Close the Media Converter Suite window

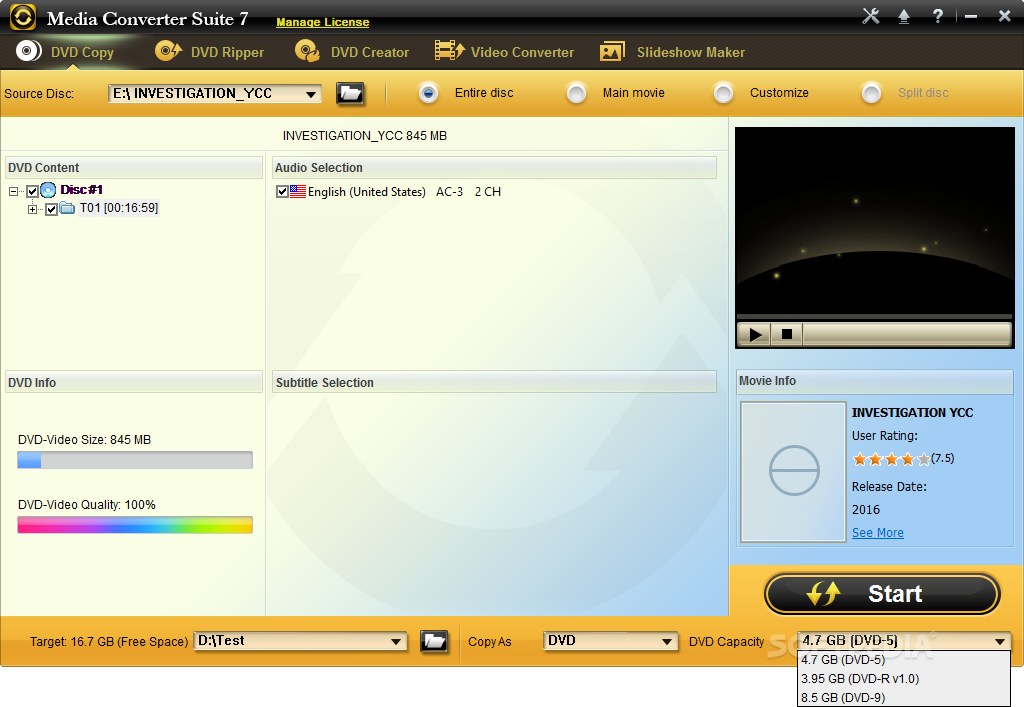pyautogui.click(x=1004, y=16)
